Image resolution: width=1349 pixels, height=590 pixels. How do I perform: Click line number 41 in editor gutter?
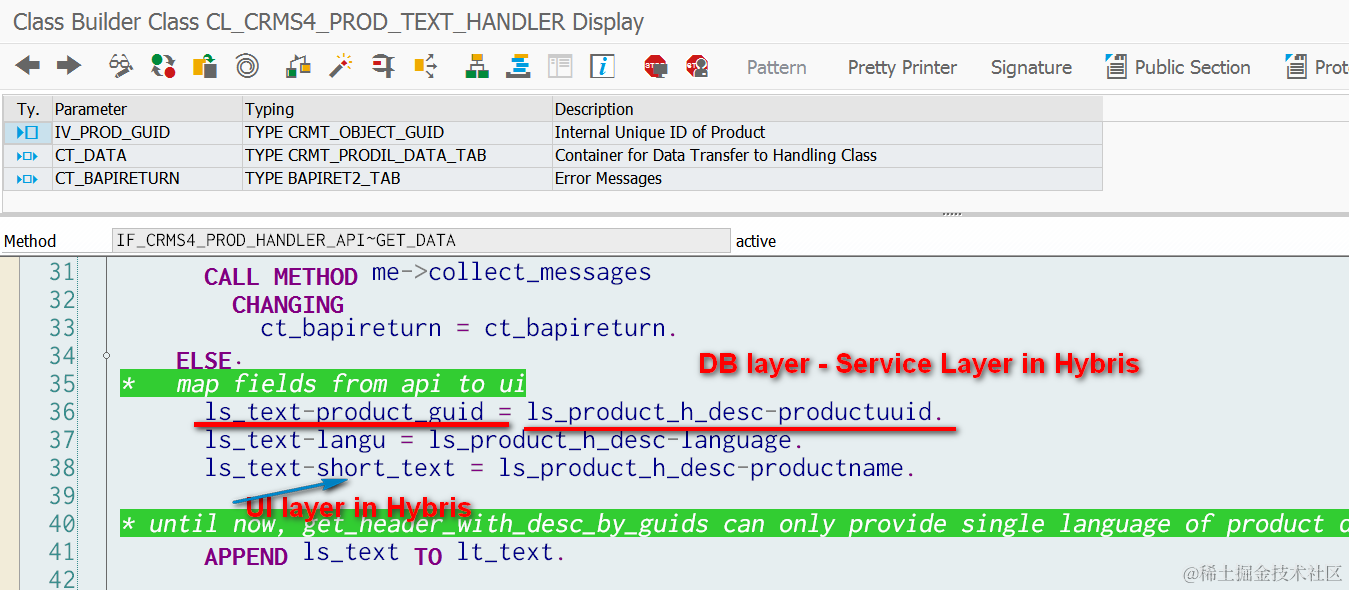[62, 552]
